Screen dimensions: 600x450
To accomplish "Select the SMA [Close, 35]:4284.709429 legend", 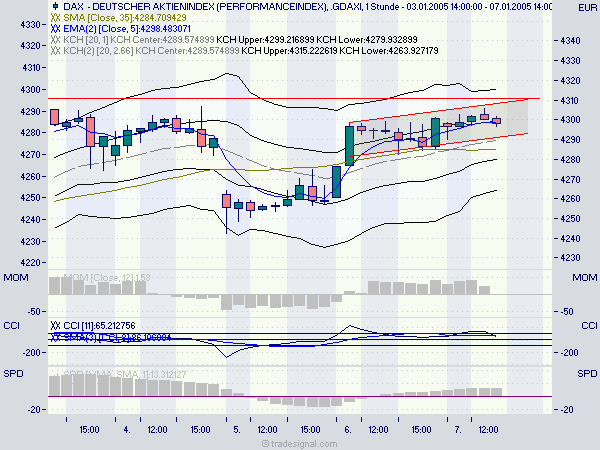I will click(x=125, y=18).
